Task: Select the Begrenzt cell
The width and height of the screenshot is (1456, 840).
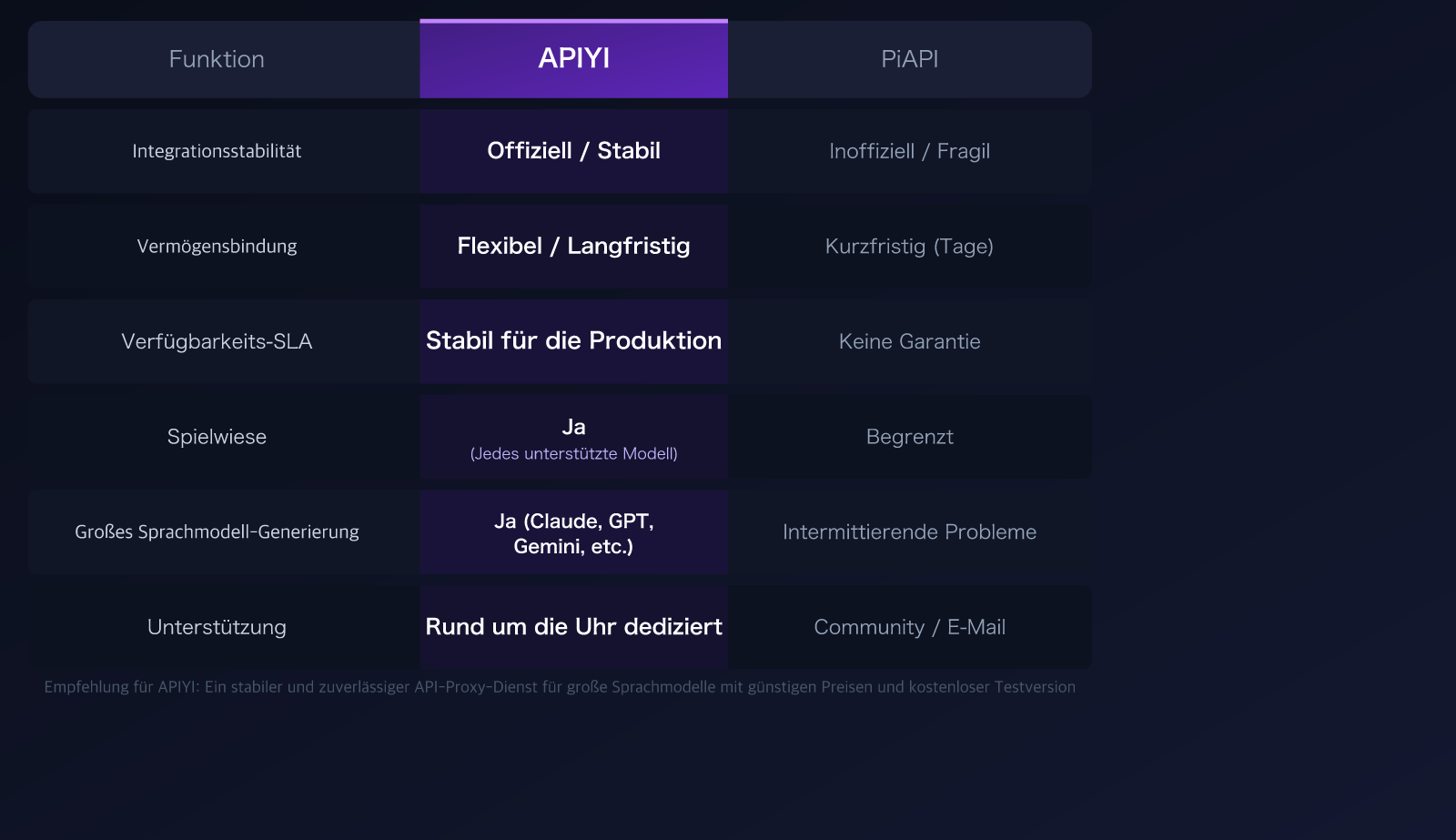Action: [x=909, y=436]
